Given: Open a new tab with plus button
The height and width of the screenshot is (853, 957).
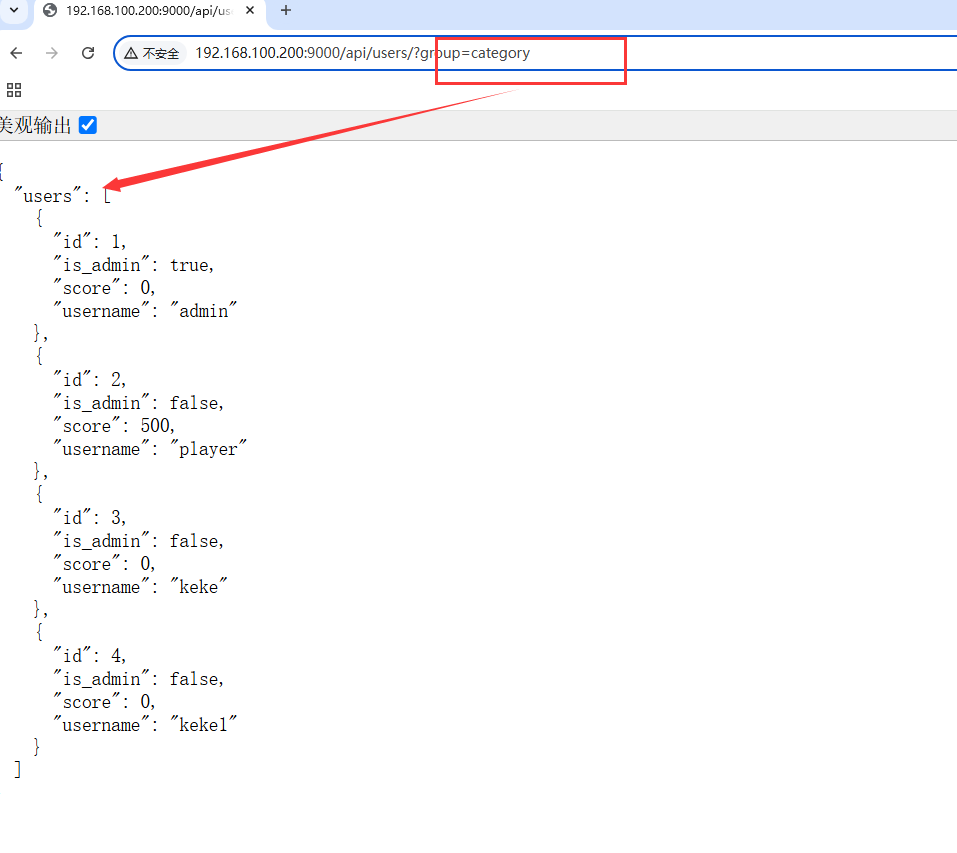Looking at the screenshot, I should coord(286,10).
